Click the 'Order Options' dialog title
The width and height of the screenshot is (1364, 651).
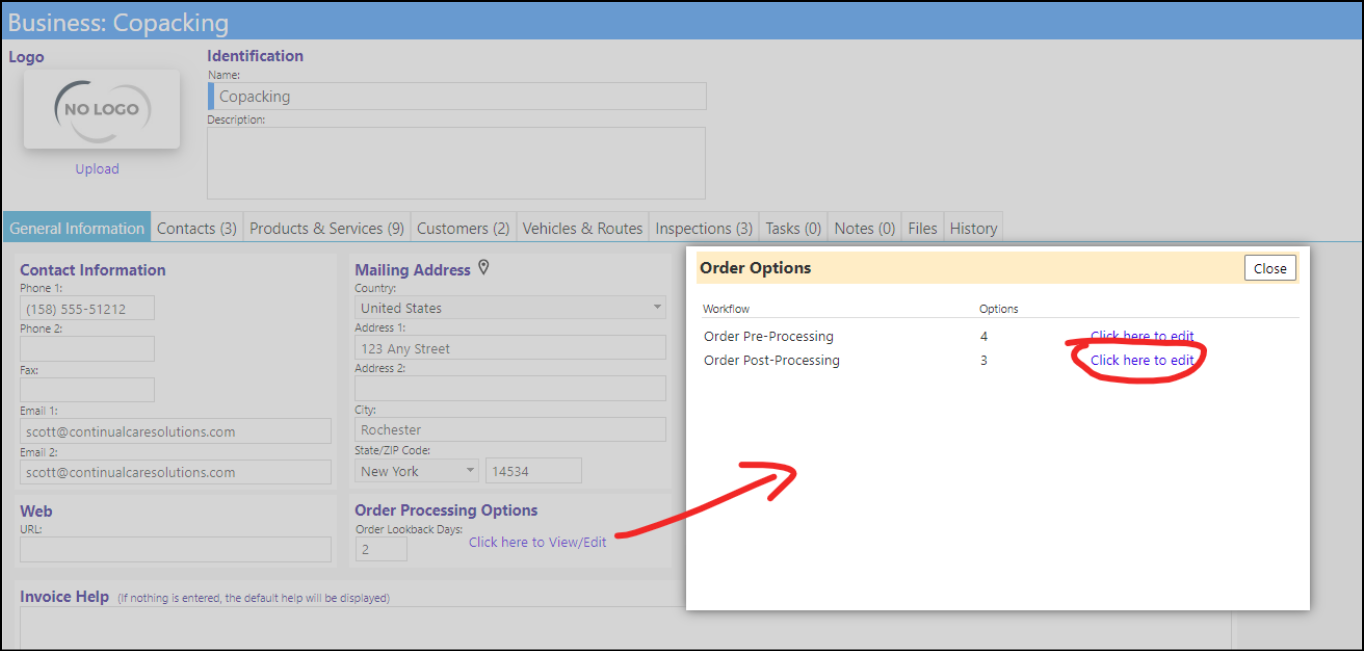[755, 268]
